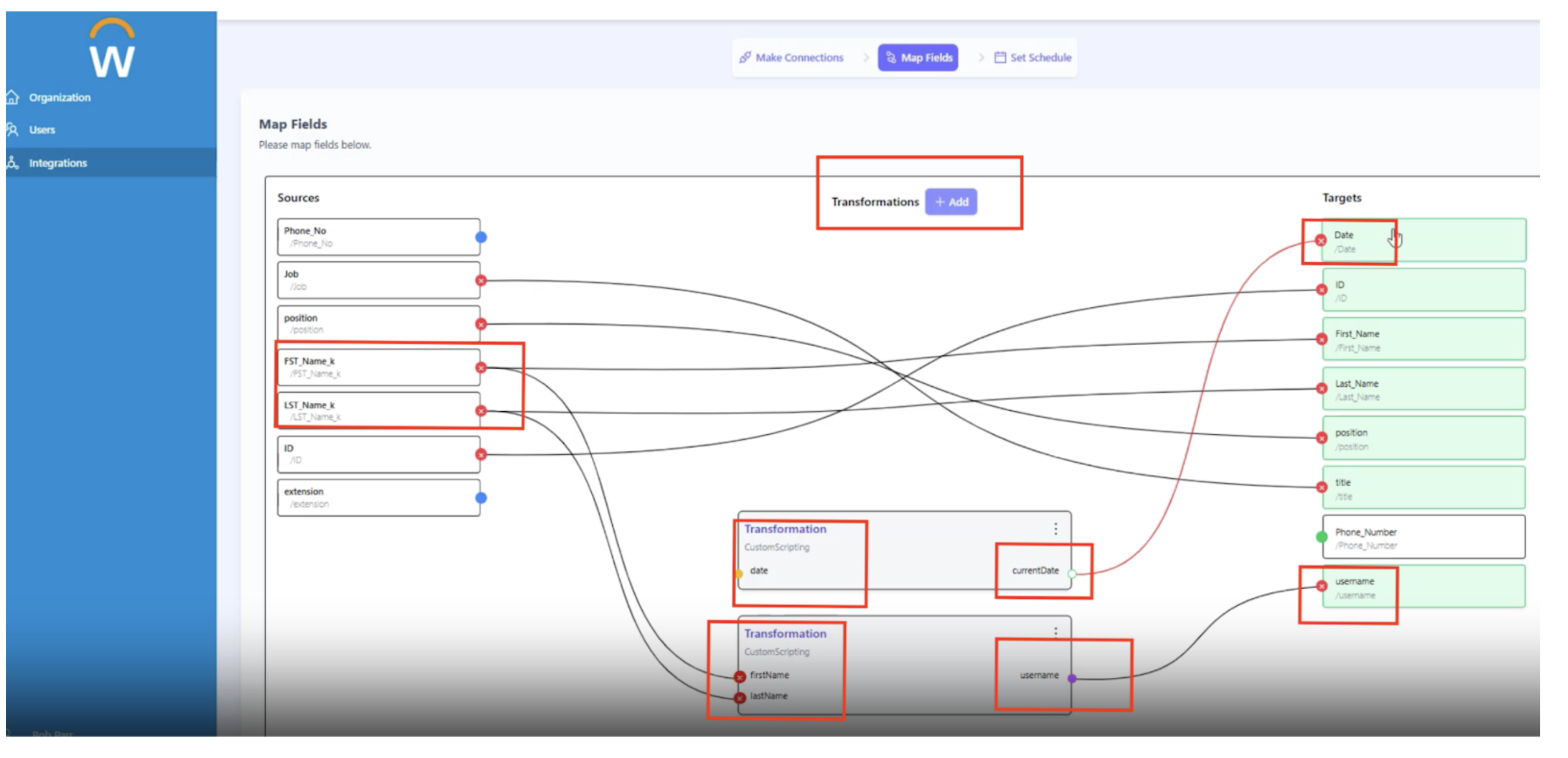Viewport: 1568px width, 758px height.
Task: Click the red disconnect icon on the Job source
Action: coord(481,281)
